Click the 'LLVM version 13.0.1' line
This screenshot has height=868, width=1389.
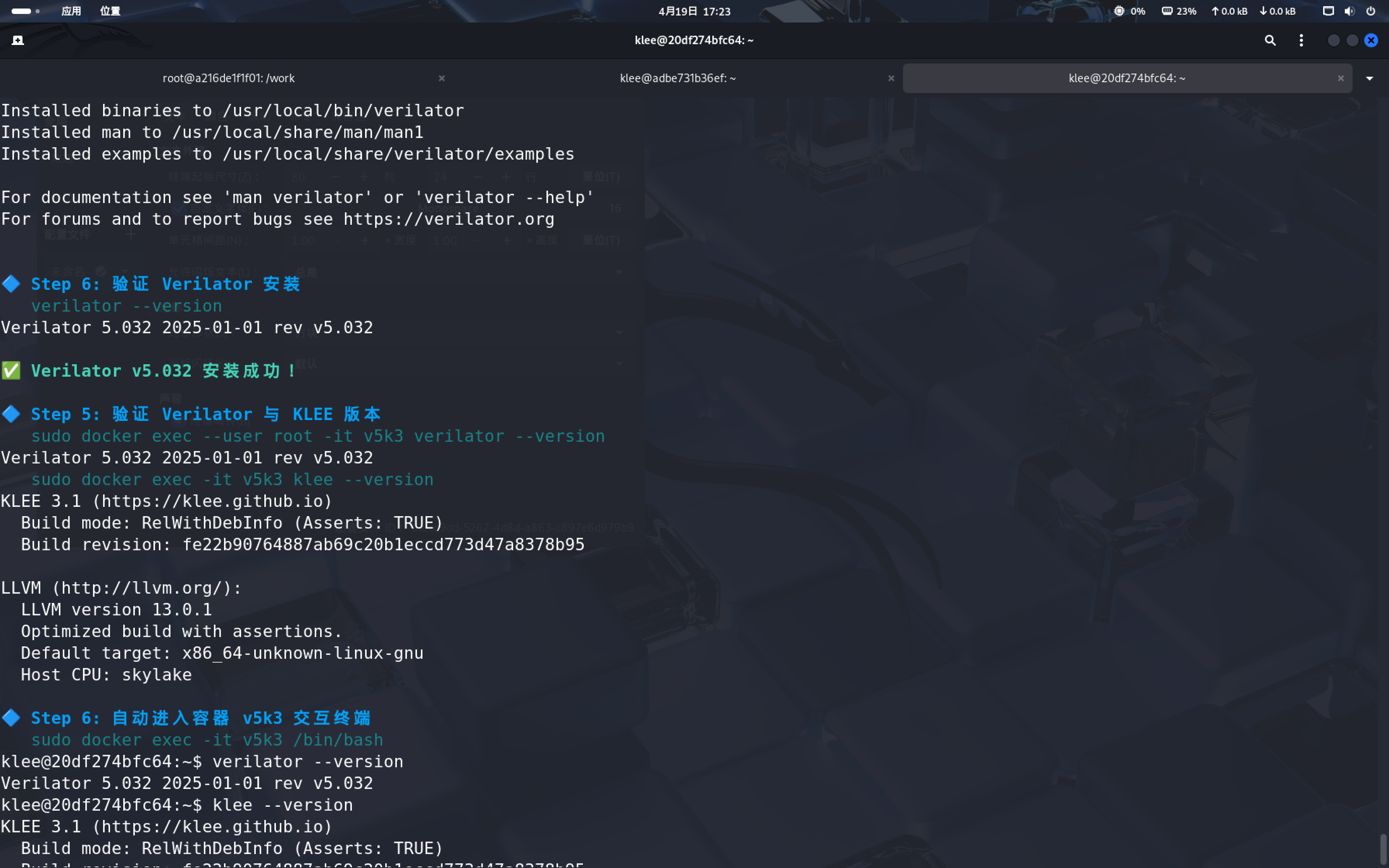coord(117,609)
